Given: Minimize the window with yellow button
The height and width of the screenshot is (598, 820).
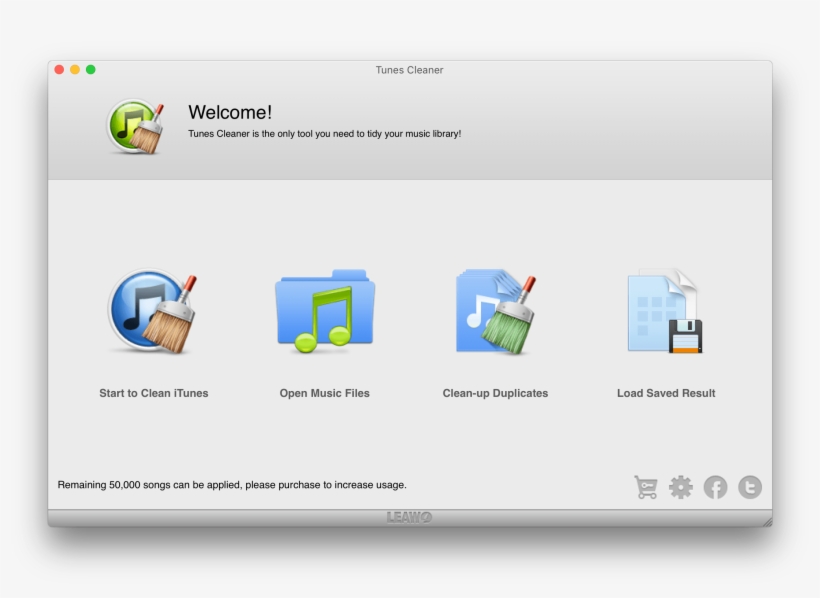Looking at the screenshot, I should pyautogui.click(x=75, y=70).
